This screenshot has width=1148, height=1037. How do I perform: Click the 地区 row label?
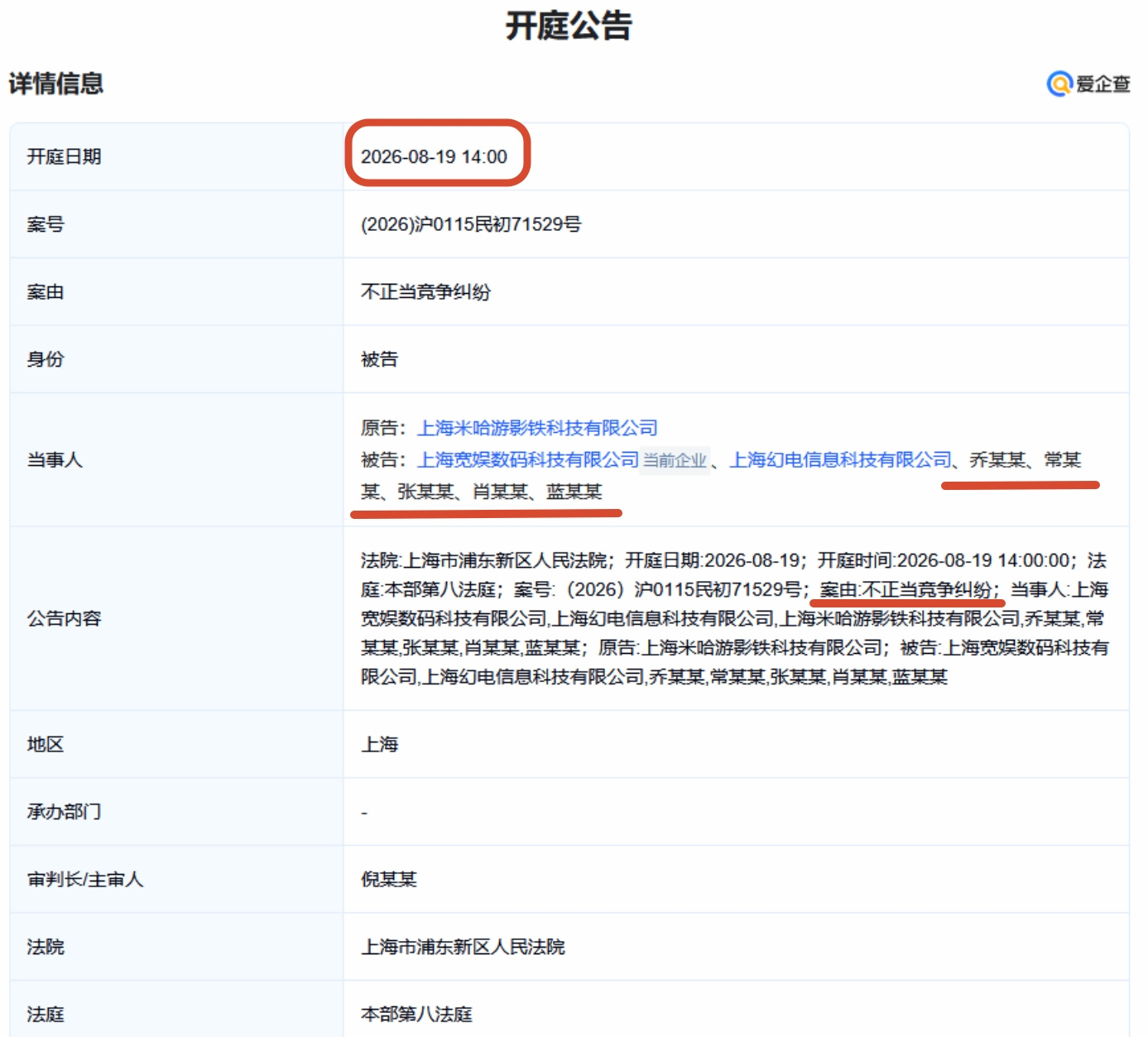46,744
